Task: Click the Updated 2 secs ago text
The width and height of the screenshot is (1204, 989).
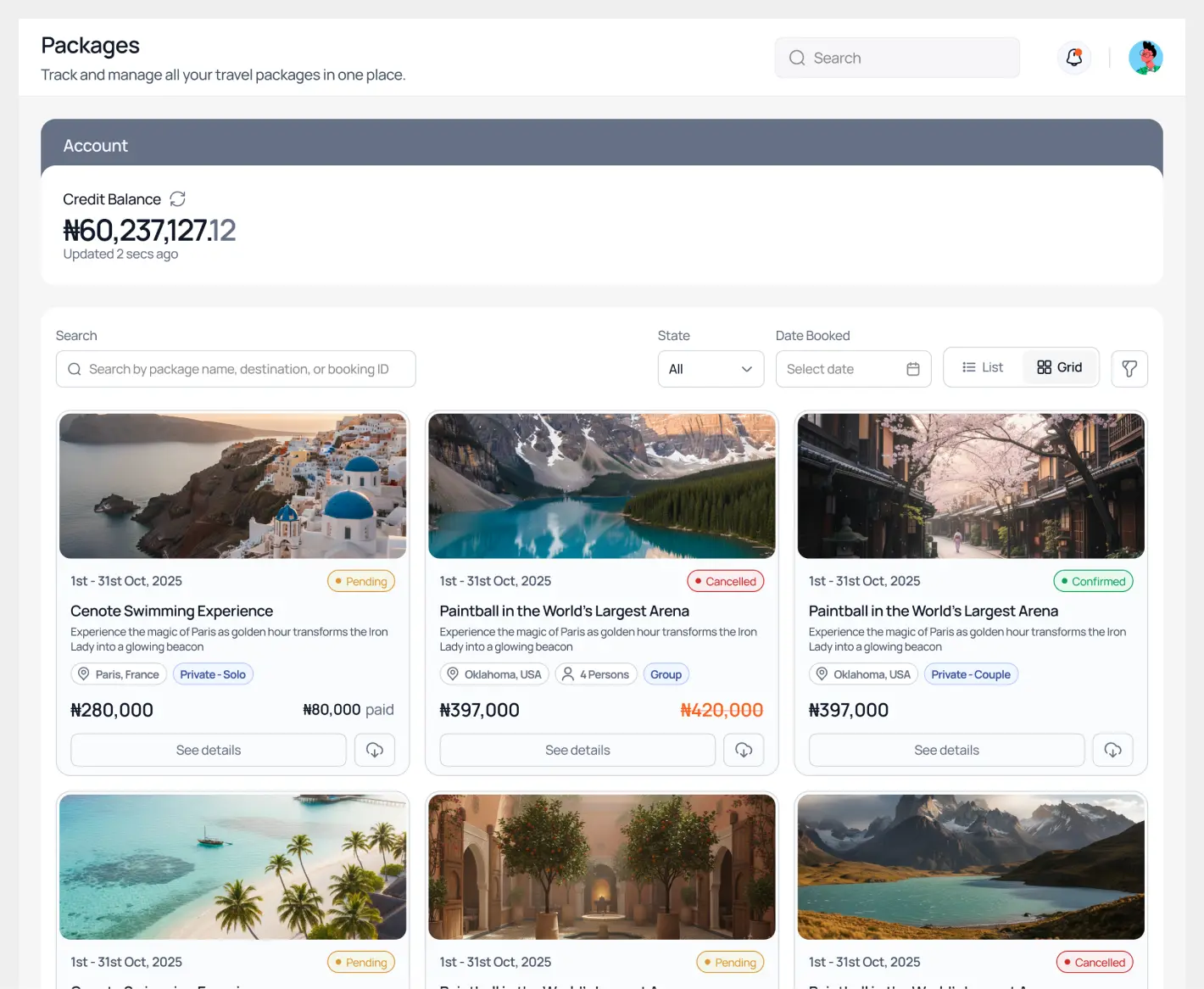Action: click(x=120, y=254)
